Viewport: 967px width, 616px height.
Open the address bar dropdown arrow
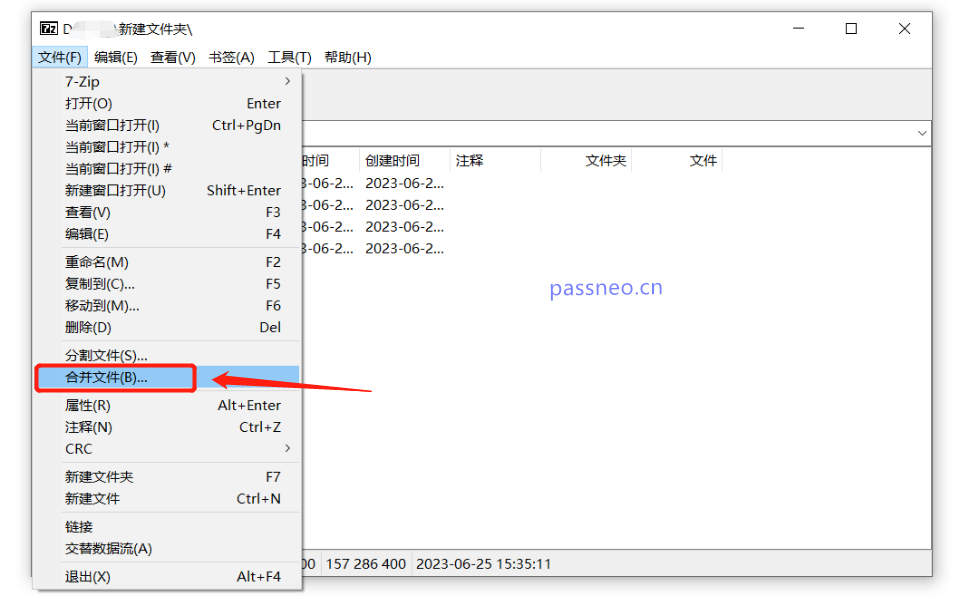(x=921, y=133)
